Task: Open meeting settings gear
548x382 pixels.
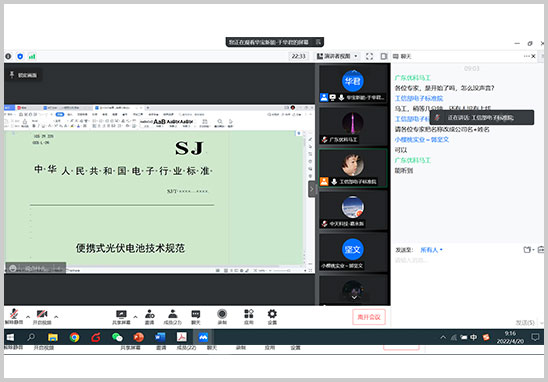Action: pyautogui.click(x=272, y=317)
